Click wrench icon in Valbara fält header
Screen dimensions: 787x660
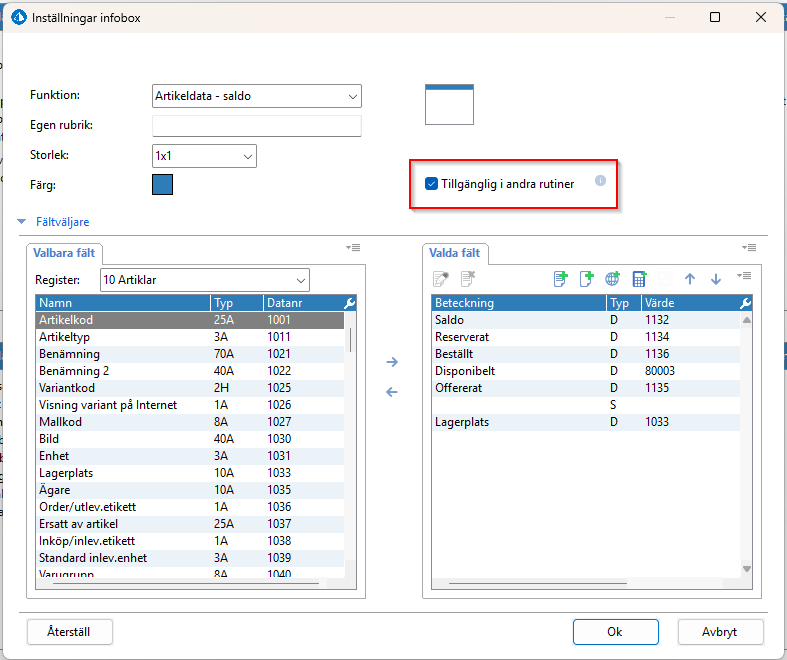(x=349, y=303)
